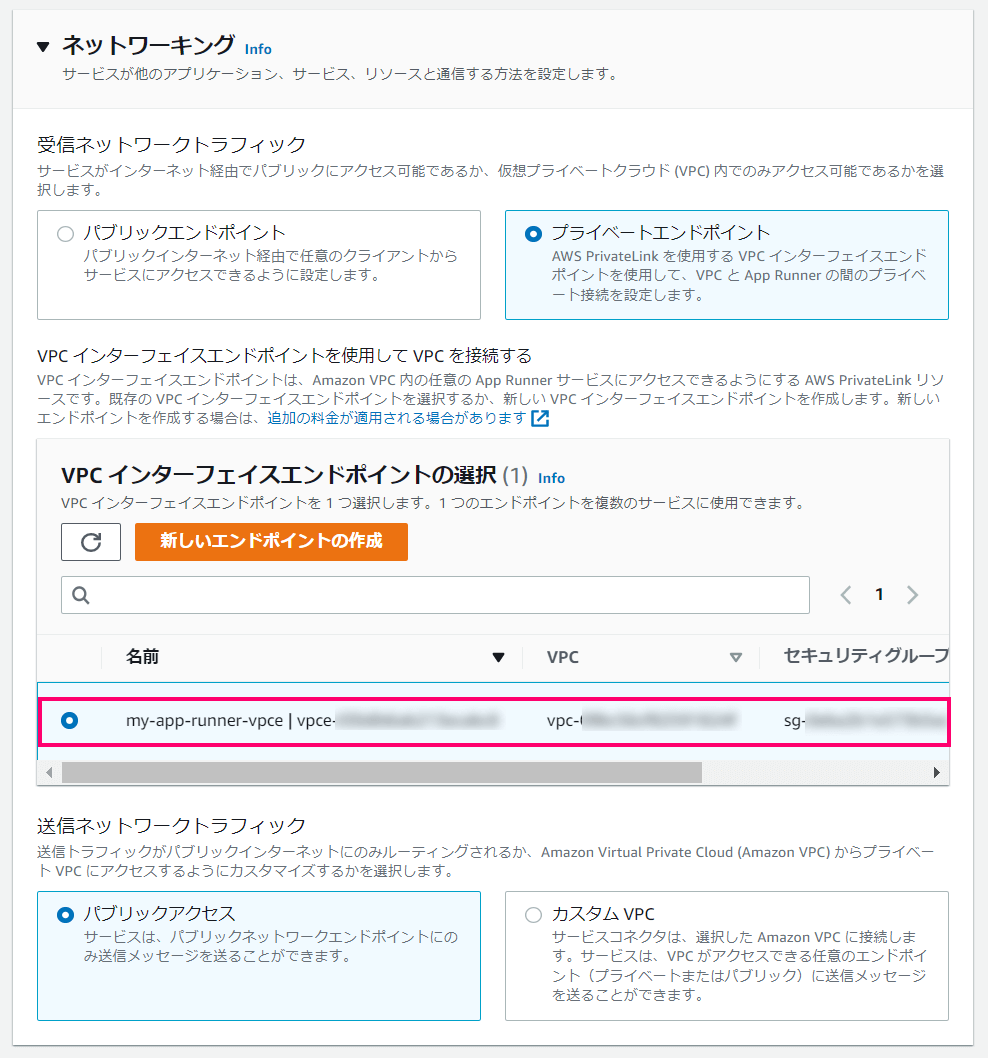Select パブリックエンドポイント radio option
Image resolution: width=988 pixels, height=1058 pixels.
(65, 234)
